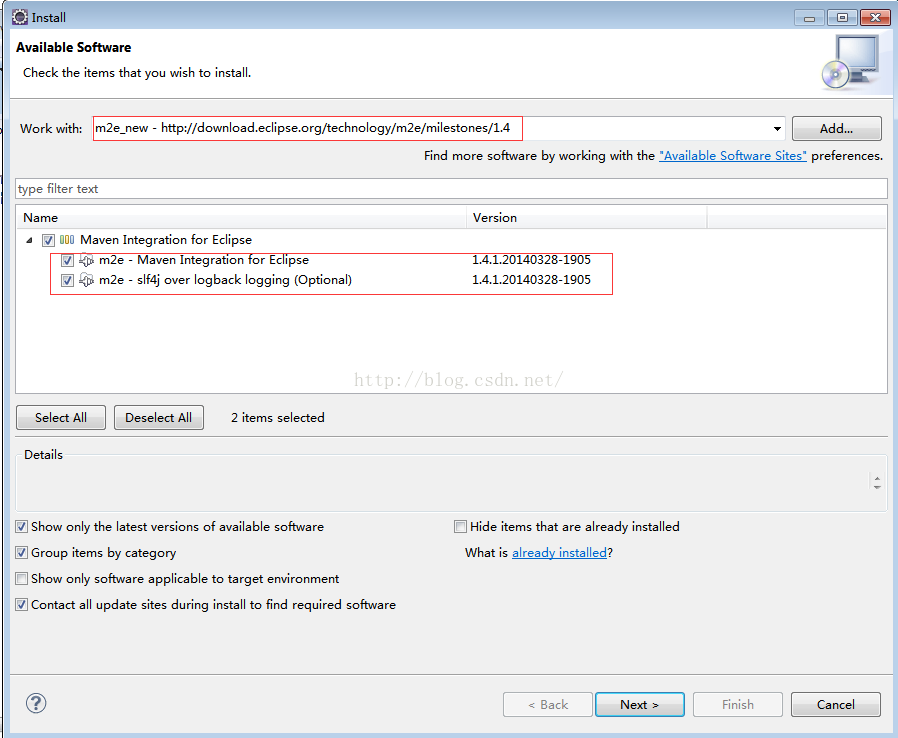Open help via the question mark icon
The height and width of the screenshot is (738, 898).
[36, 704]
